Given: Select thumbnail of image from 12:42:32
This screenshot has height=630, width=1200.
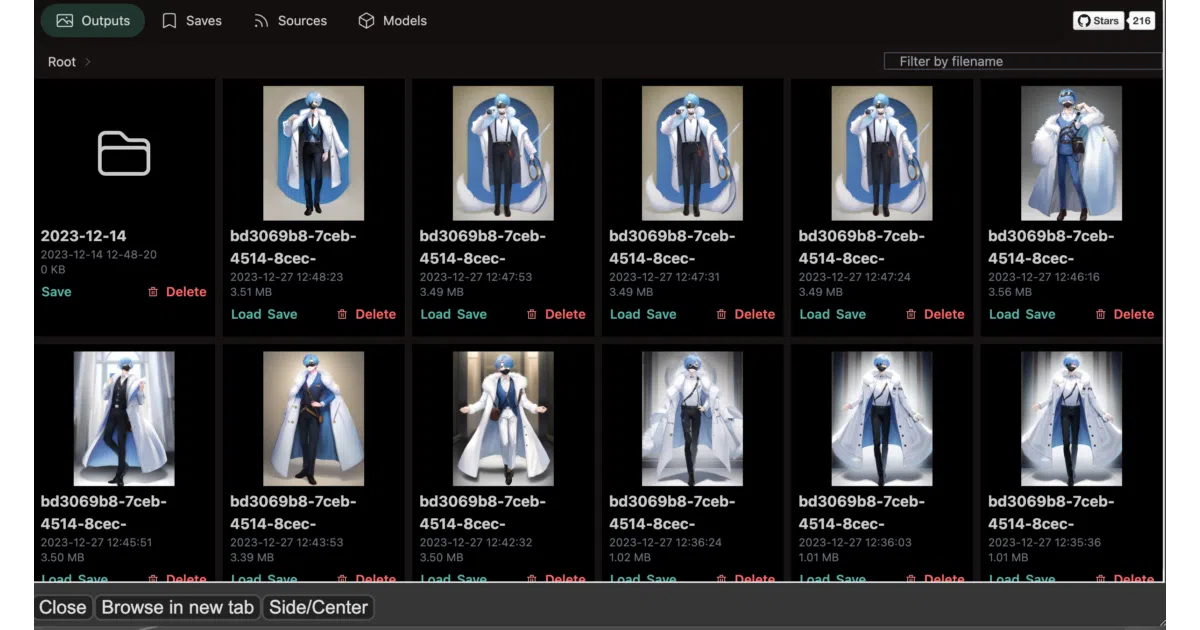Looking at the screenshot, I should (x=503, y=418).
